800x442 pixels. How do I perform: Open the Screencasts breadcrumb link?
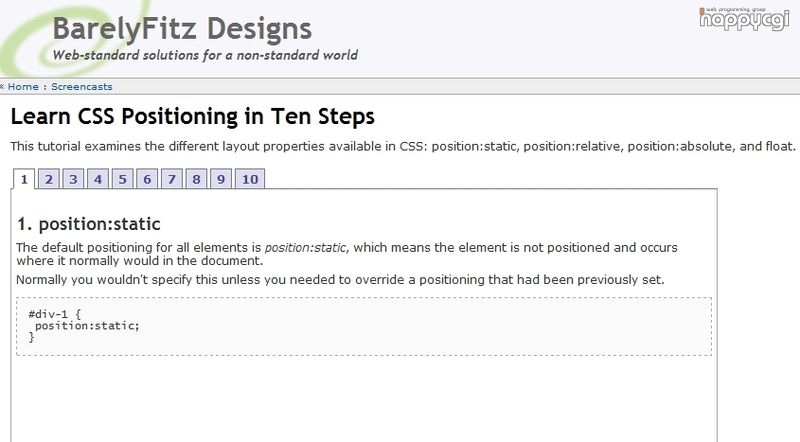point(82,87)
